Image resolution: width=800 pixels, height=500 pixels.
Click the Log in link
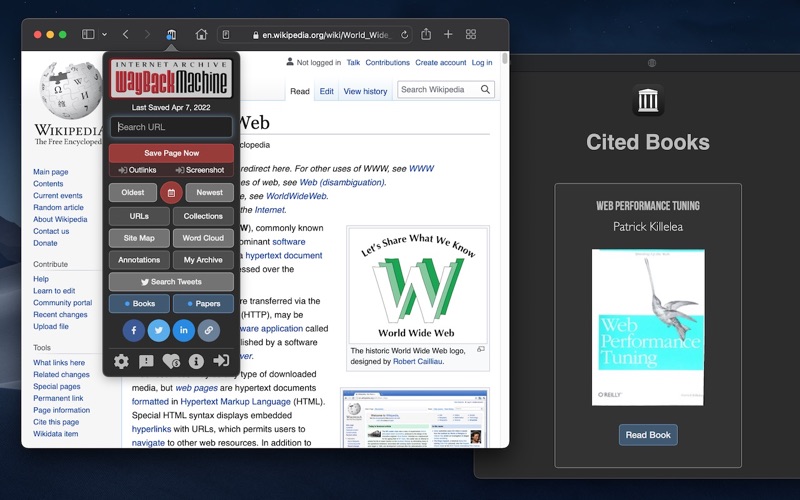coord(482,63)
